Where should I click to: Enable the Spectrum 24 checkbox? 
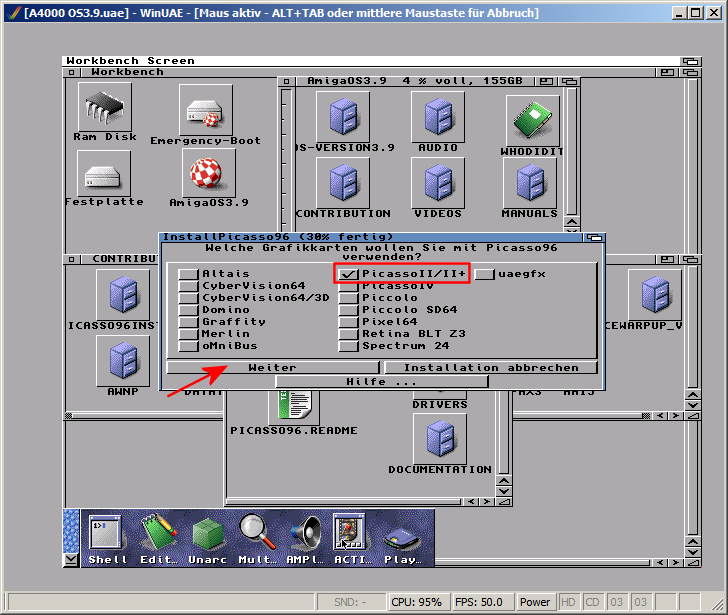tap(348, 346)
